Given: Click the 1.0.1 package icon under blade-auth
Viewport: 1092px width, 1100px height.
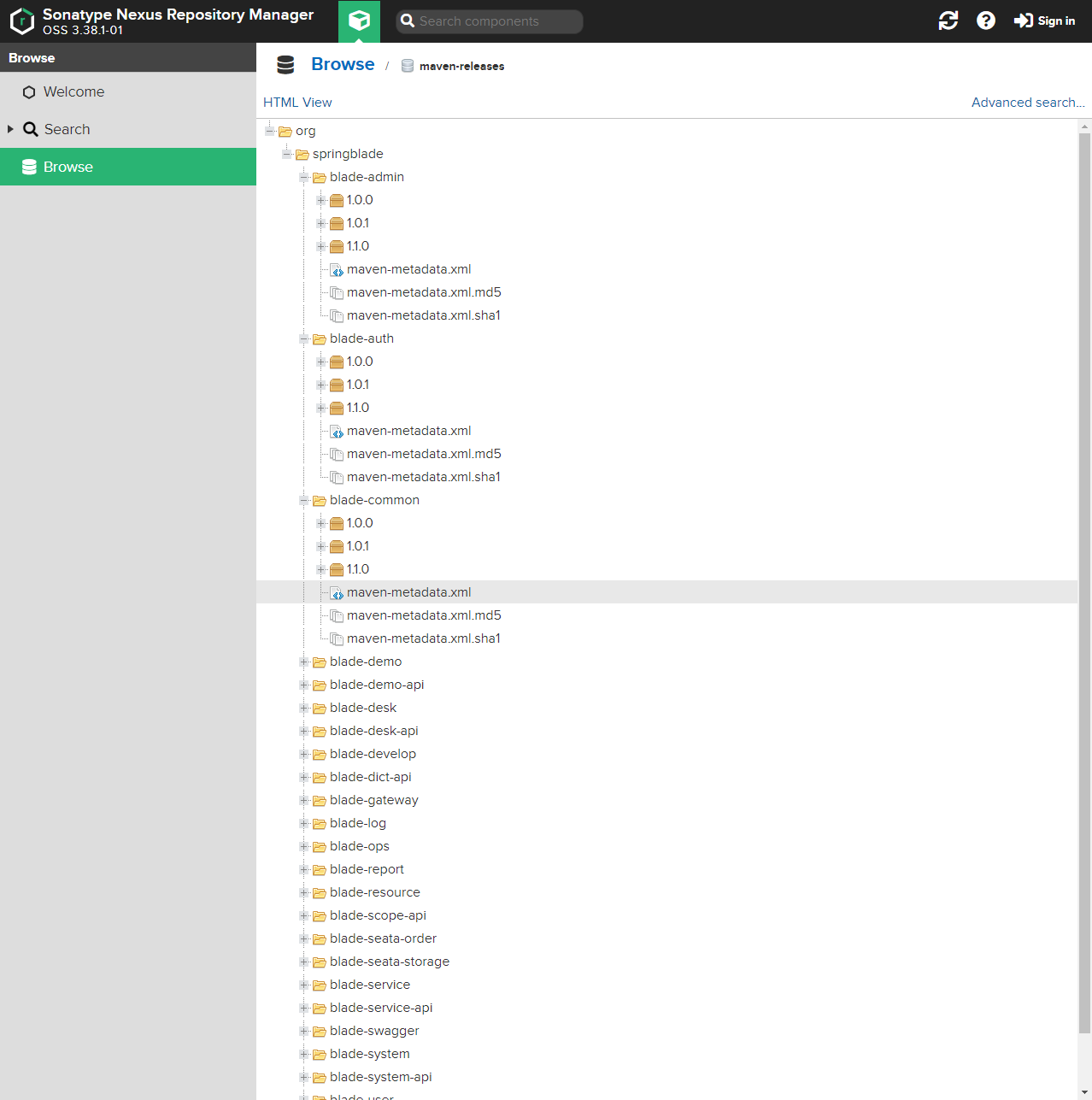Looking at the screenshot, I should coord(337,385).
